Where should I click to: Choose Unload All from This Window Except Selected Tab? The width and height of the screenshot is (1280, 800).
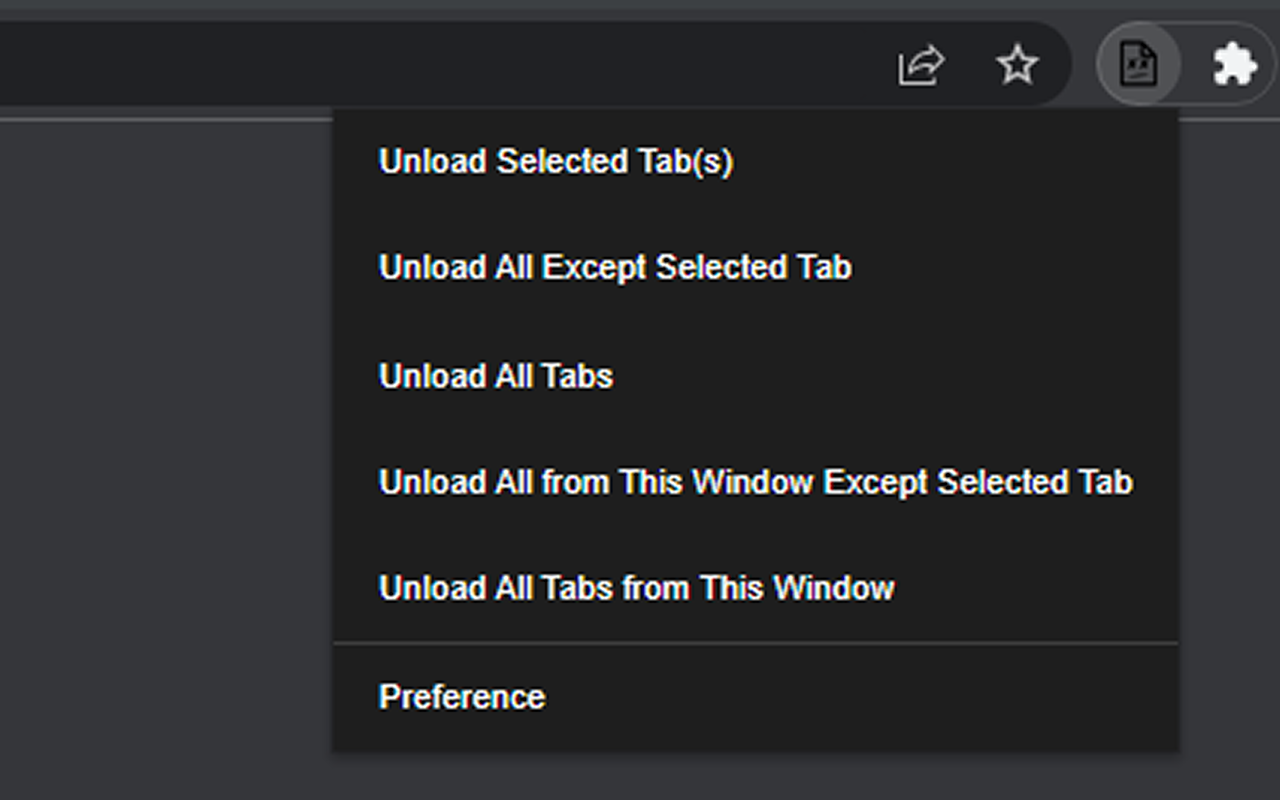(x=755, y=482)
